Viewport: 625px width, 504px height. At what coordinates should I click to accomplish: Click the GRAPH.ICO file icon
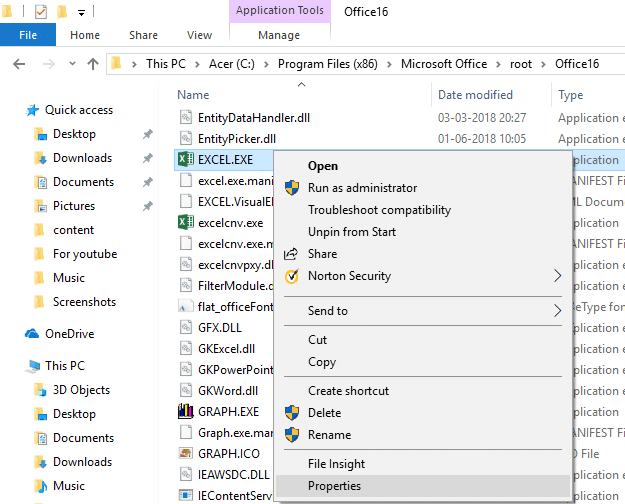click(x=186, y=453)
